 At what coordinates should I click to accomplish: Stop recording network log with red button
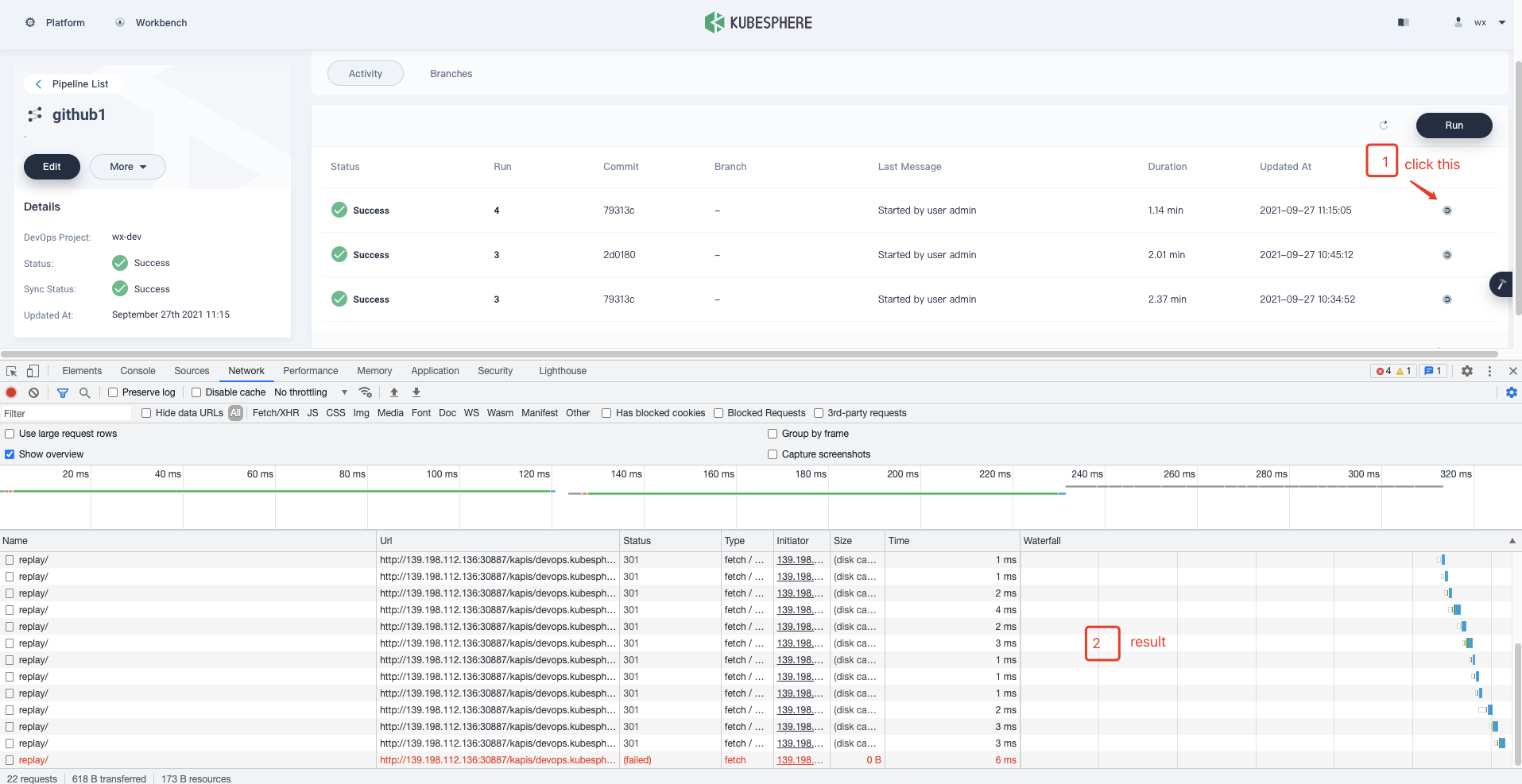pyautogui.click(x=10, y=392)
